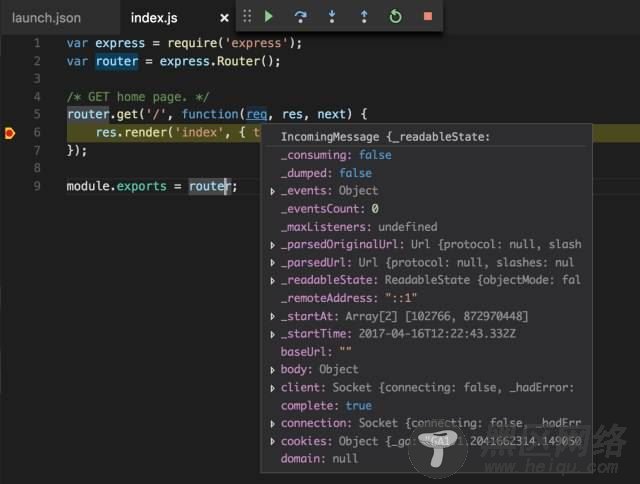The height and width of the screenshot is (484, 640).
Task: Click the _dumped: false property
Action: click(x=326, y=173)
